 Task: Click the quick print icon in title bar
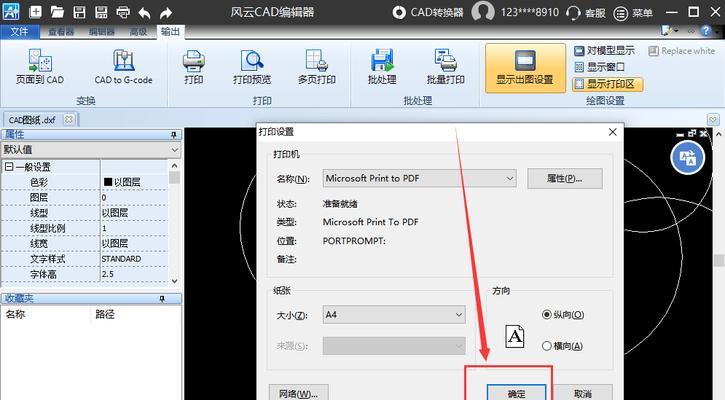pyautogui.click(x=123, y=12)
